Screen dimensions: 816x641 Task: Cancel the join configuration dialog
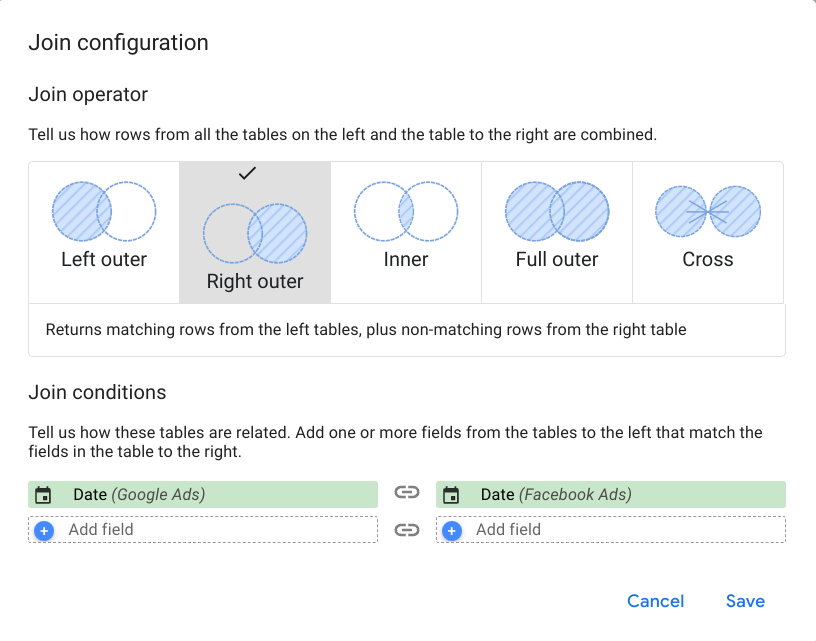coord(655,601)
